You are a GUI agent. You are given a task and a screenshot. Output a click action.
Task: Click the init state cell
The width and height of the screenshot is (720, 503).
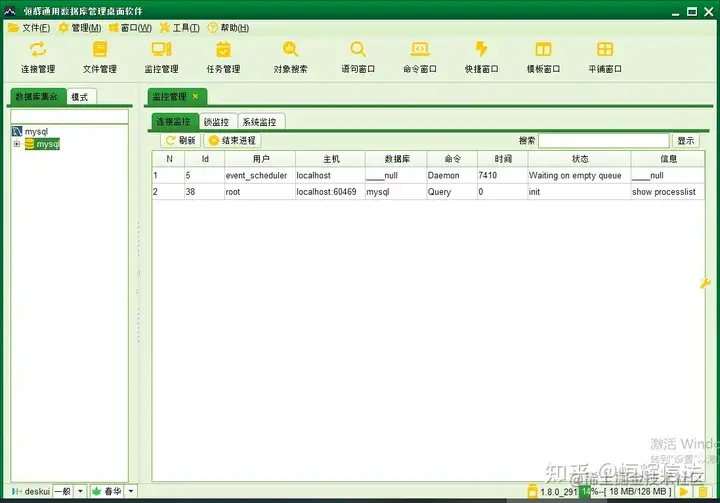(x=579, y=192)
